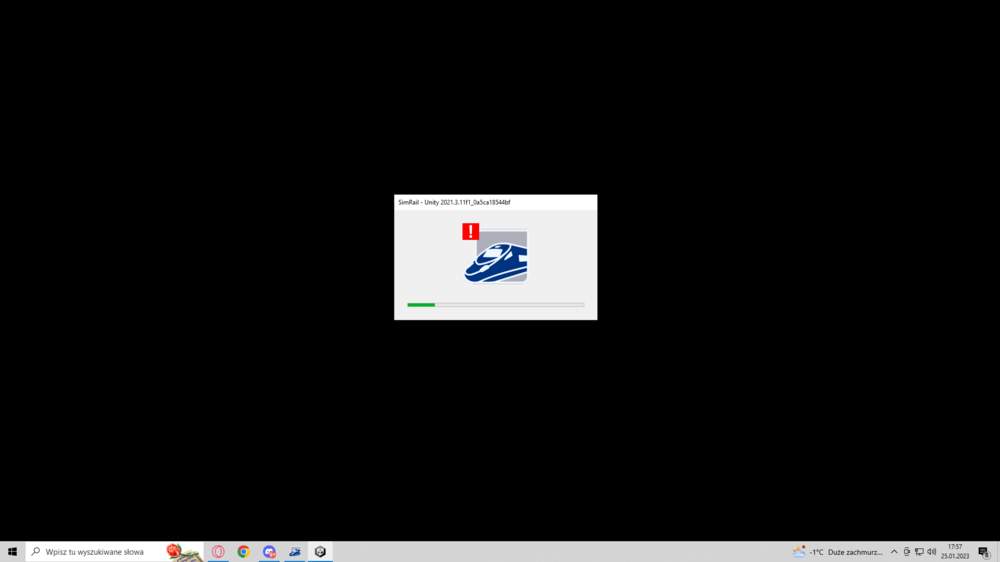Launch Opera browser from the taskbar

(x=218, y=552)
